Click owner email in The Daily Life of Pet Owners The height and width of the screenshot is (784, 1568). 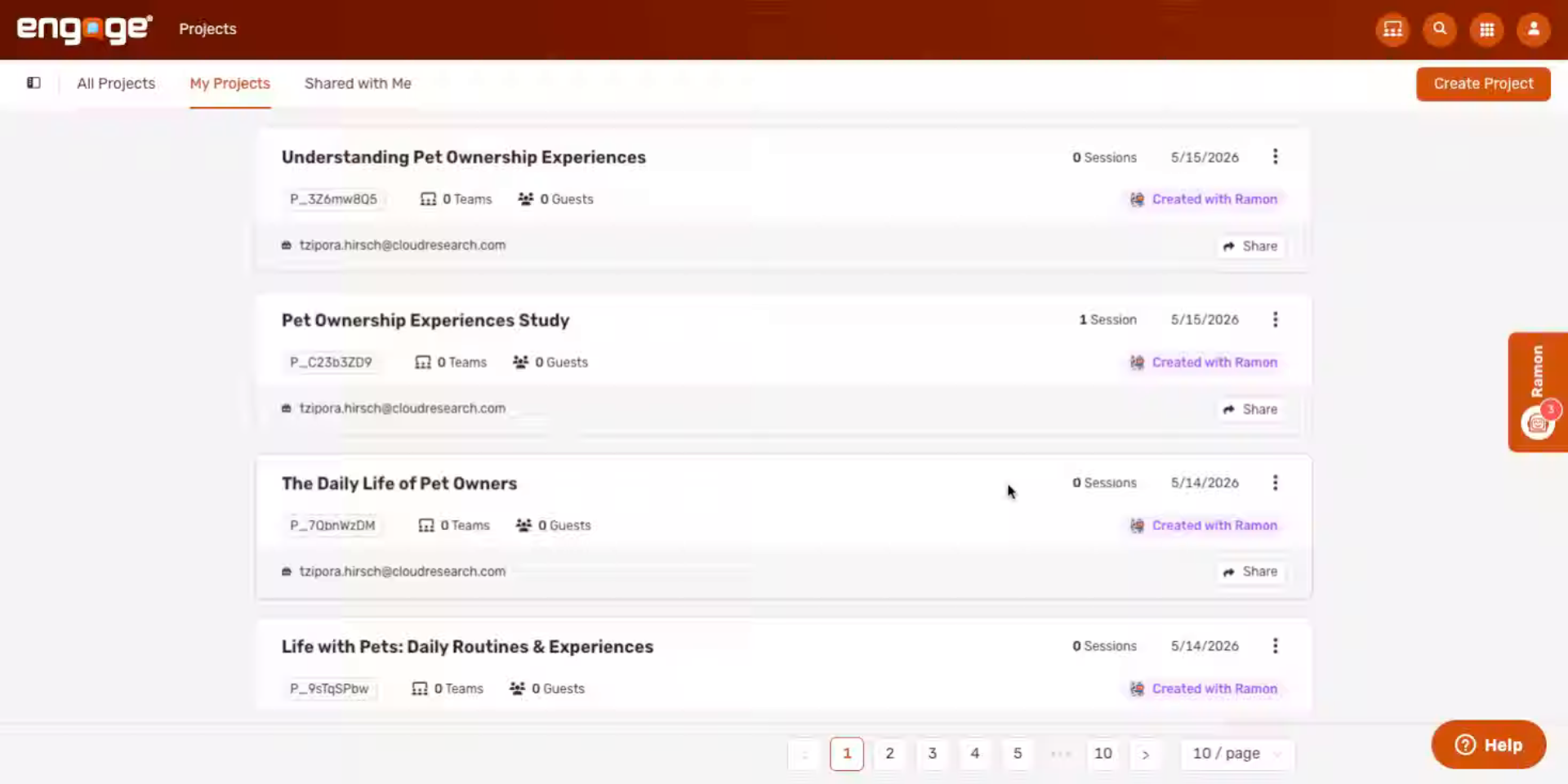403,572
